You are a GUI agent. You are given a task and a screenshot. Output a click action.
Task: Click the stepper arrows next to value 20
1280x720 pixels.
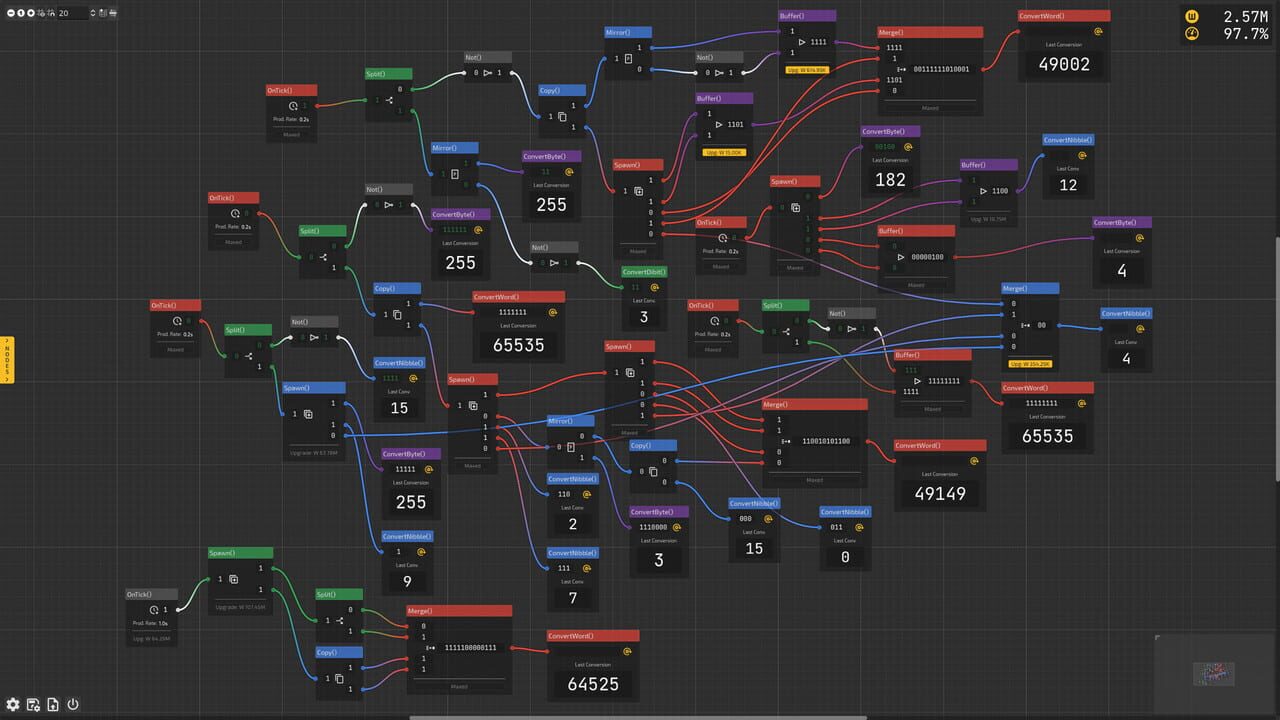(93, 13)
